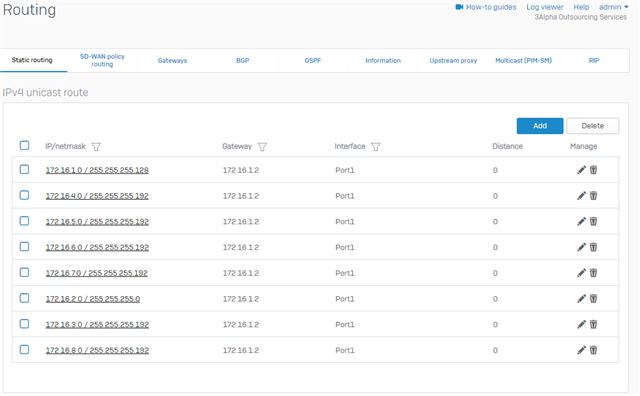Delete the 172.16.7.0 route with trash icon
Image resolution: width=640 pixels, height=396 pixels.
pos(593,273)
